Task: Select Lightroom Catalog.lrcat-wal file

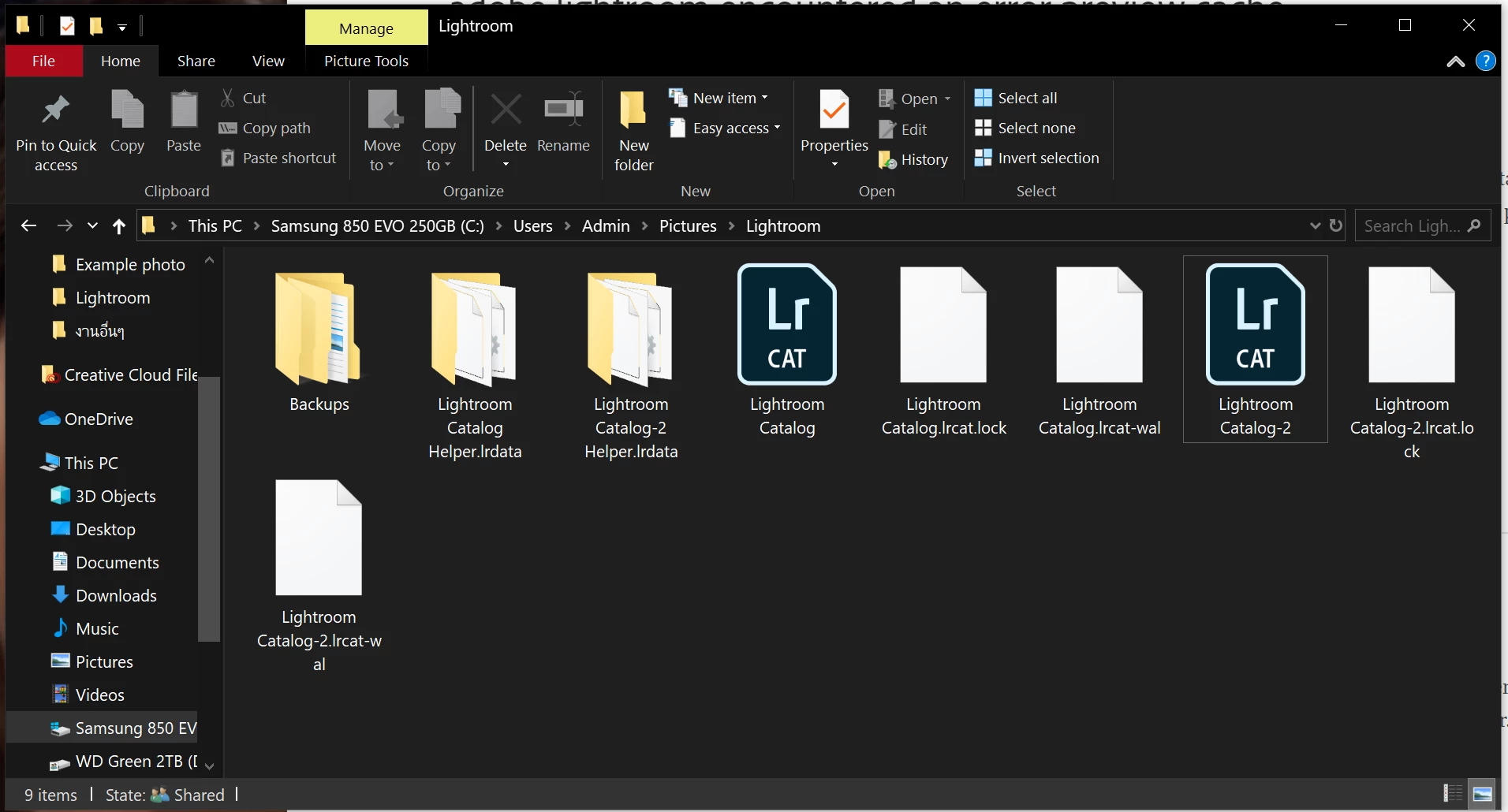Action: pyautogui.click(x=1099, y=351)
